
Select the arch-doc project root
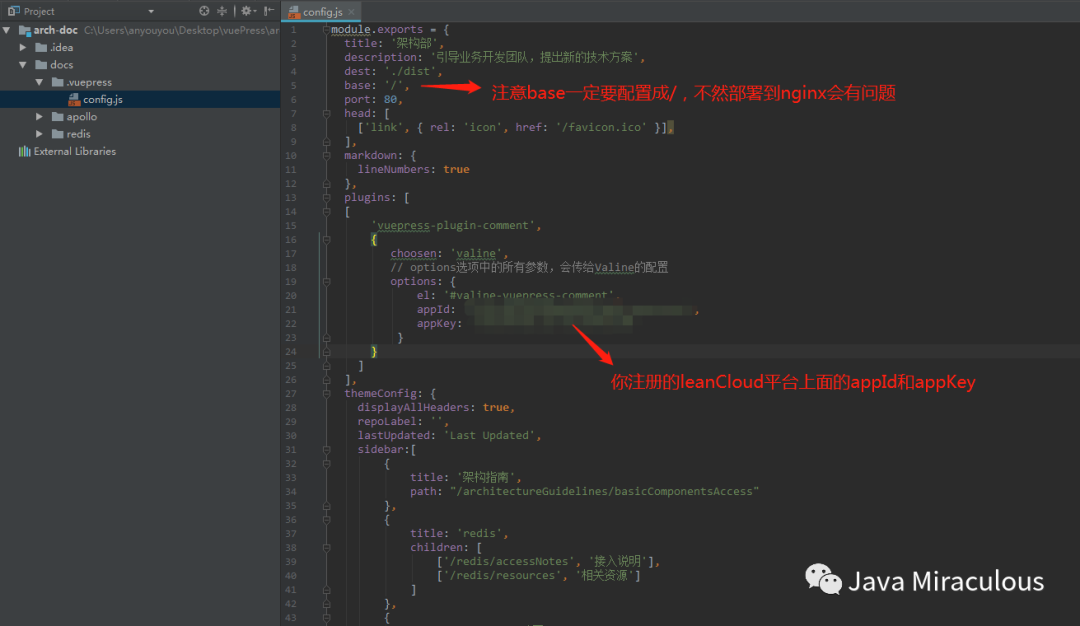(x=56, y=30)
